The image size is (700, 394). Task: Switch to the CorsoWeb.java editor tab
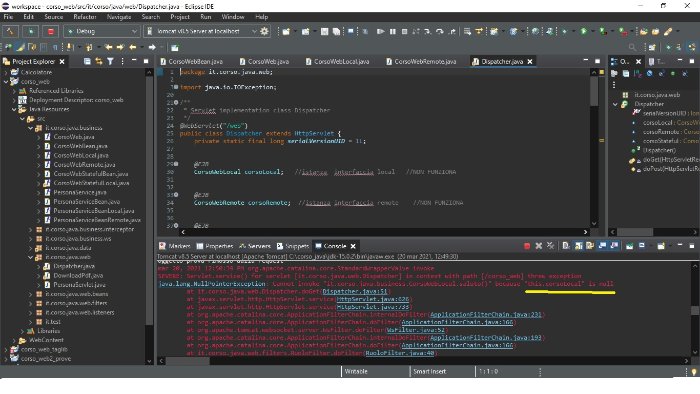pos(264,62)
